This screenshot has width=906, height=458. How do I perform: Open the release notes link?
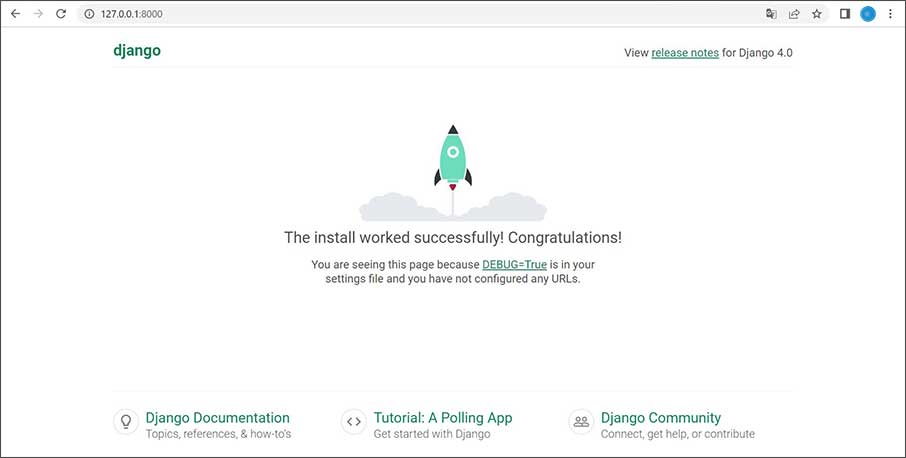(685, 53)
